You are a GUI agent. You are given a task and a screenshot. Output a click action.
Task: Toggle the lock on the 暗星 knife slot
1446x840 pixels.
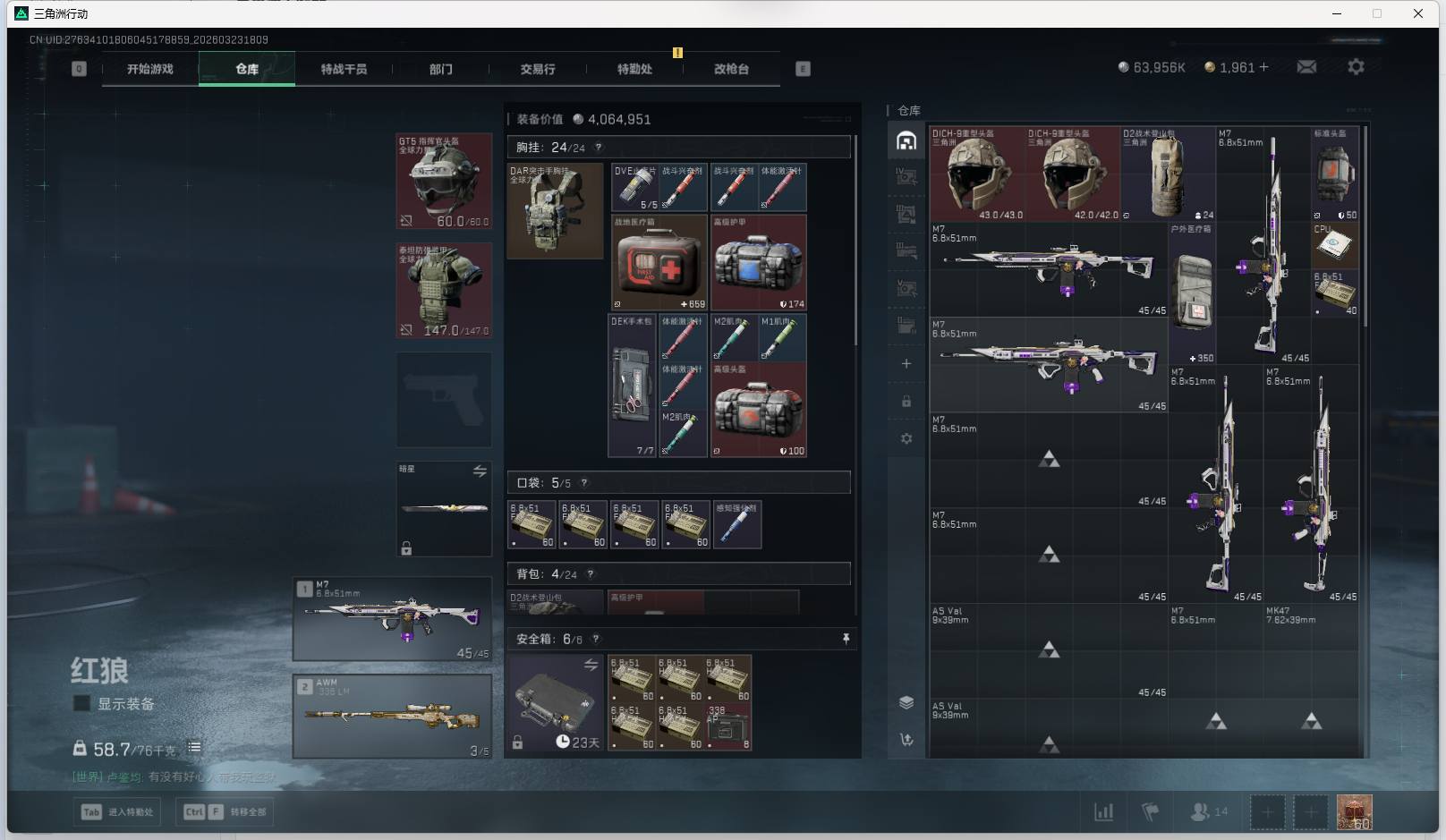[x=406, y=548]
